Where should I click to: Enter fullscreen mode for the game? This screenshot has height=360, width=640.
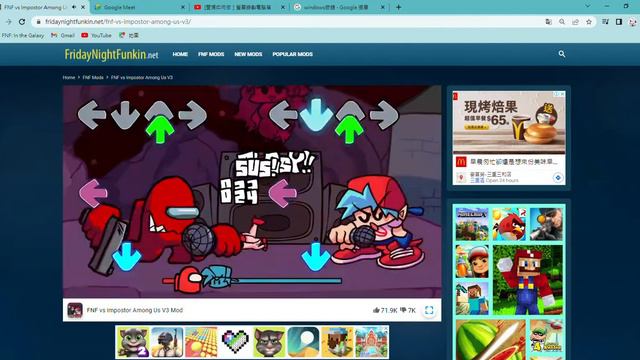(429, 310)
